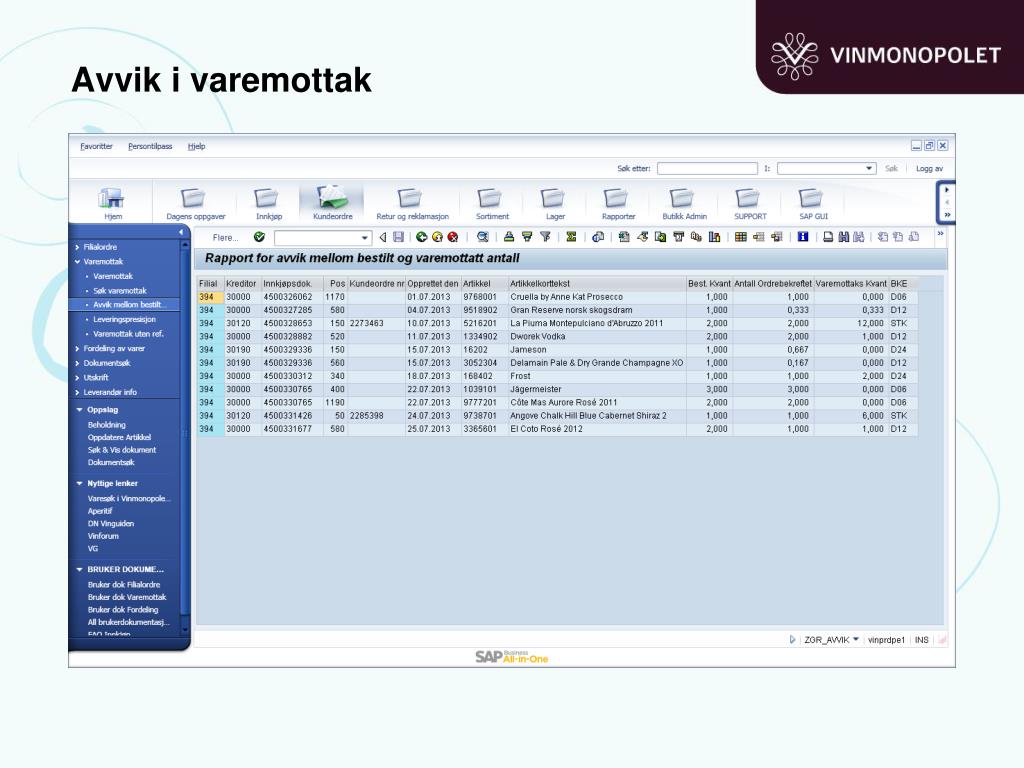Open the Innkjøp folder

point(268,202)
